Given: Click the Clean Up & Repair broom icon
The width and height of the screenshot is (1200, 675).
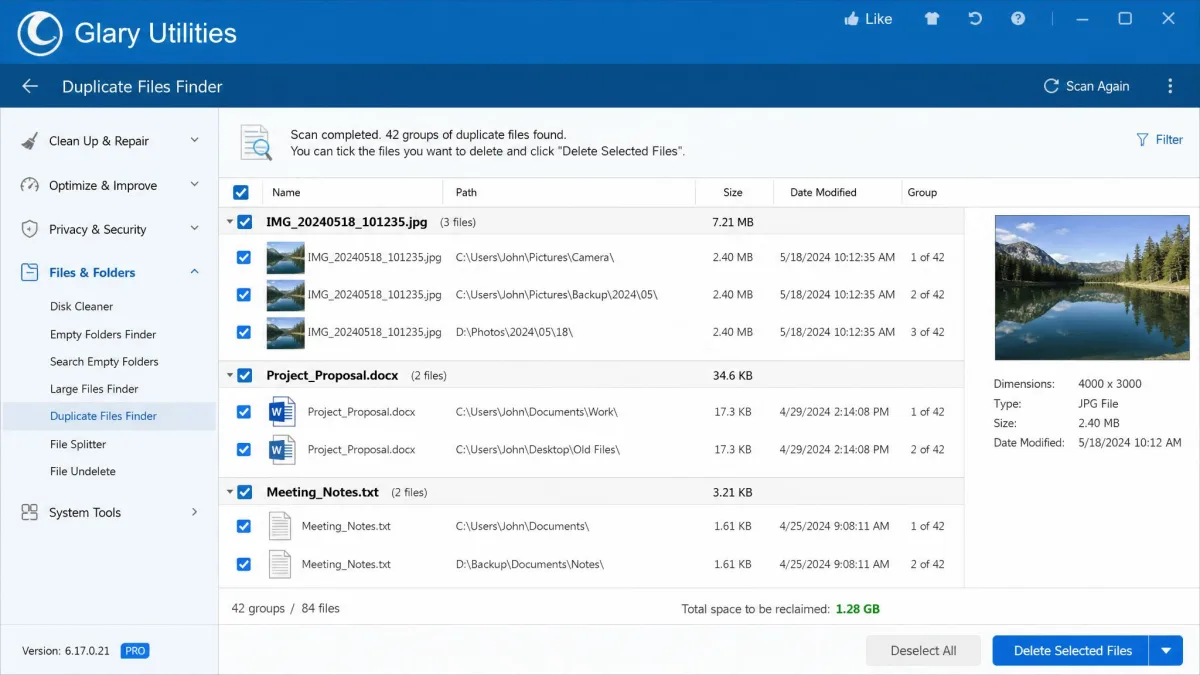Looking at the screenshot, I should [30, 141].
